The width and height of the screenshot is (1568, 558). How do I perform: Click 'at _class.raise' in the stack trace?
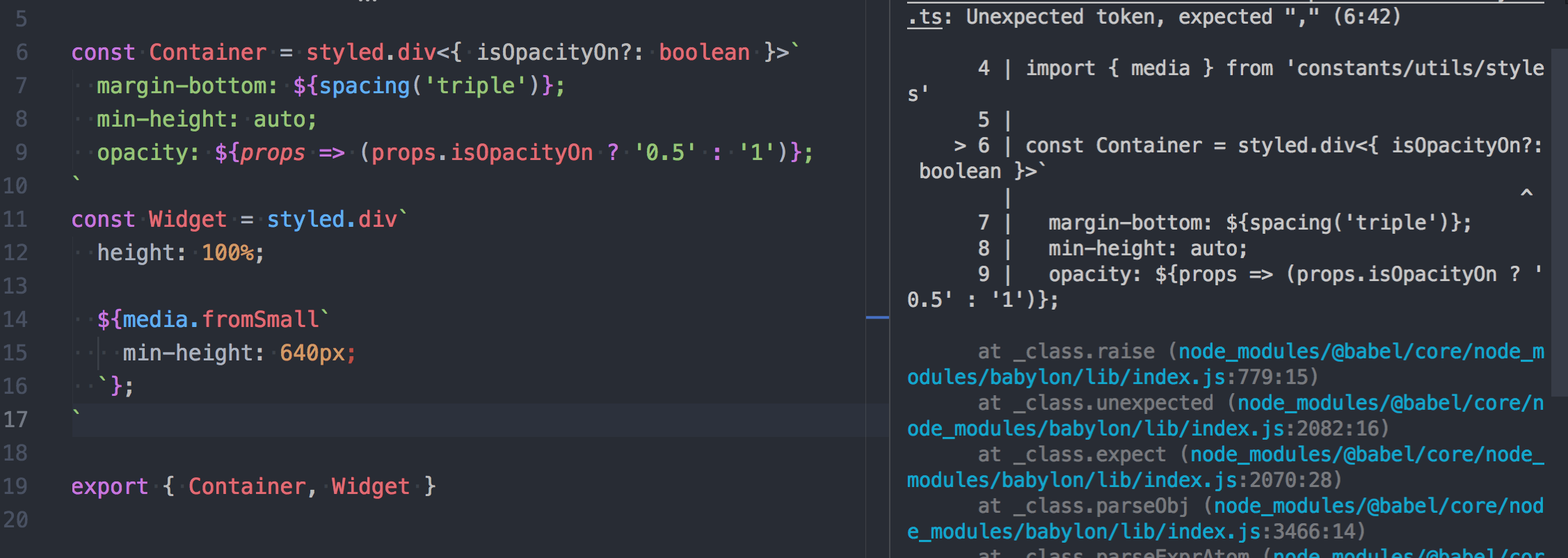pyautogui.click(x=1066, y=351)
